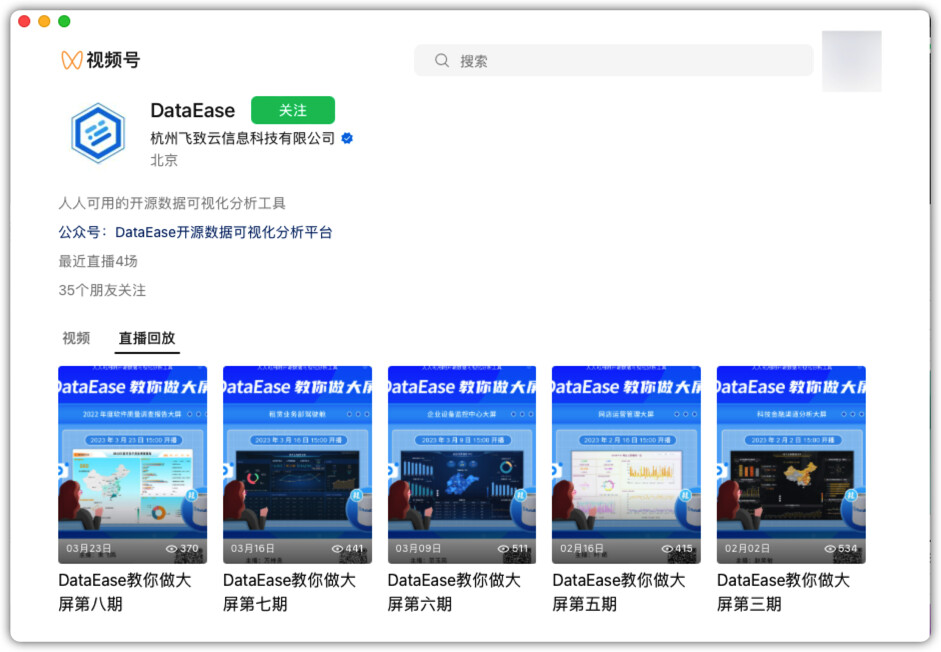Open the DataEase hexagonal profile avatar
The height and width of the screenshot is (652, 941).
pos(97,132)
